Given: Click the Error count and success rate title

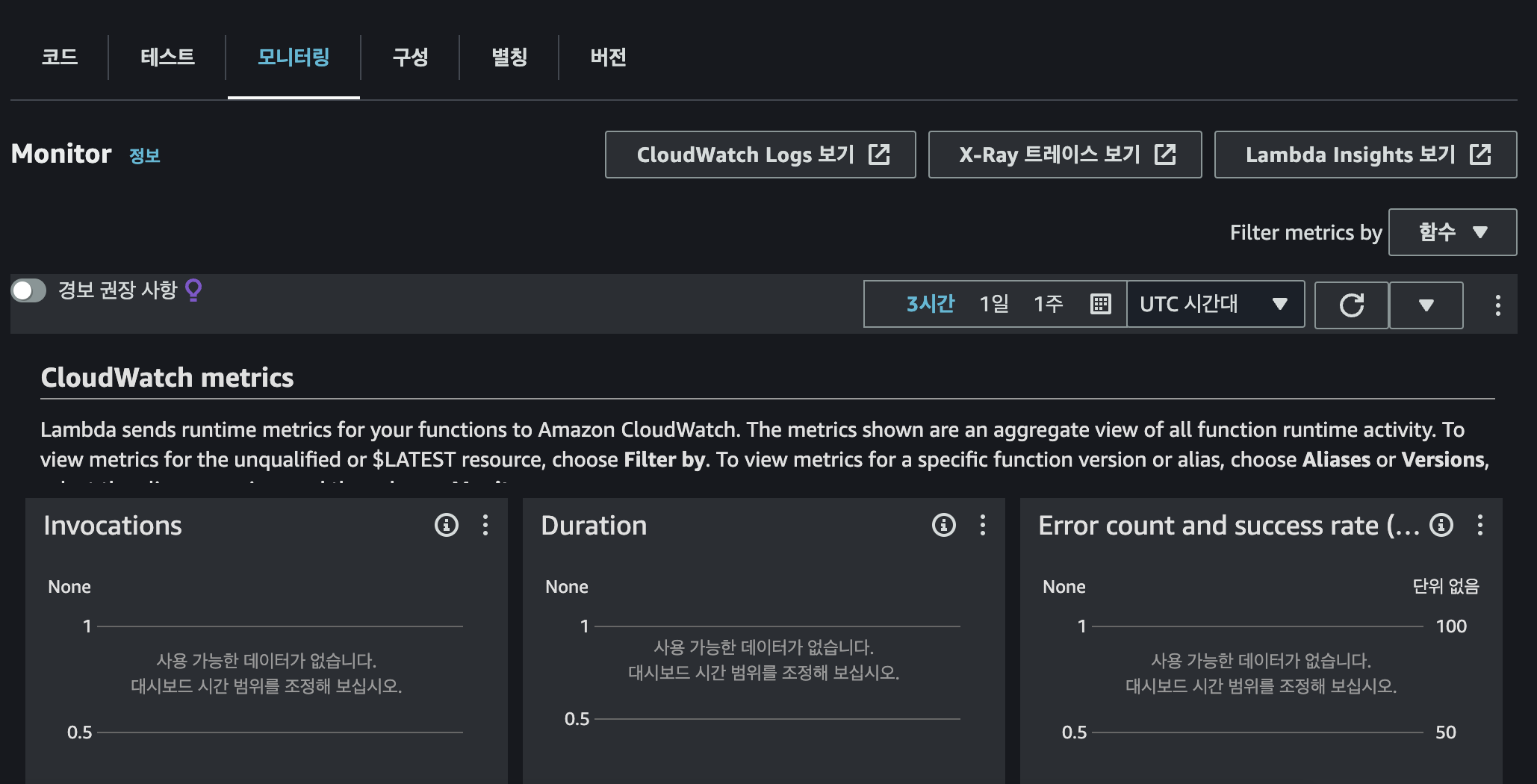Looking at the screenshot, I should [x=1229, y=526].
